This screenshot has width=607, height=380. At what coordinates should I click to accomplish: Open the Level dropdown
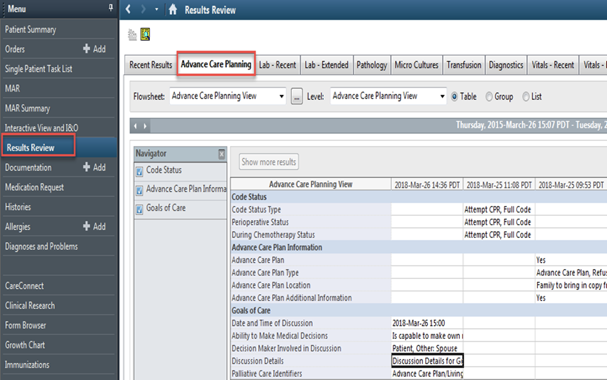pyautogui.click(x=388, y=96)
